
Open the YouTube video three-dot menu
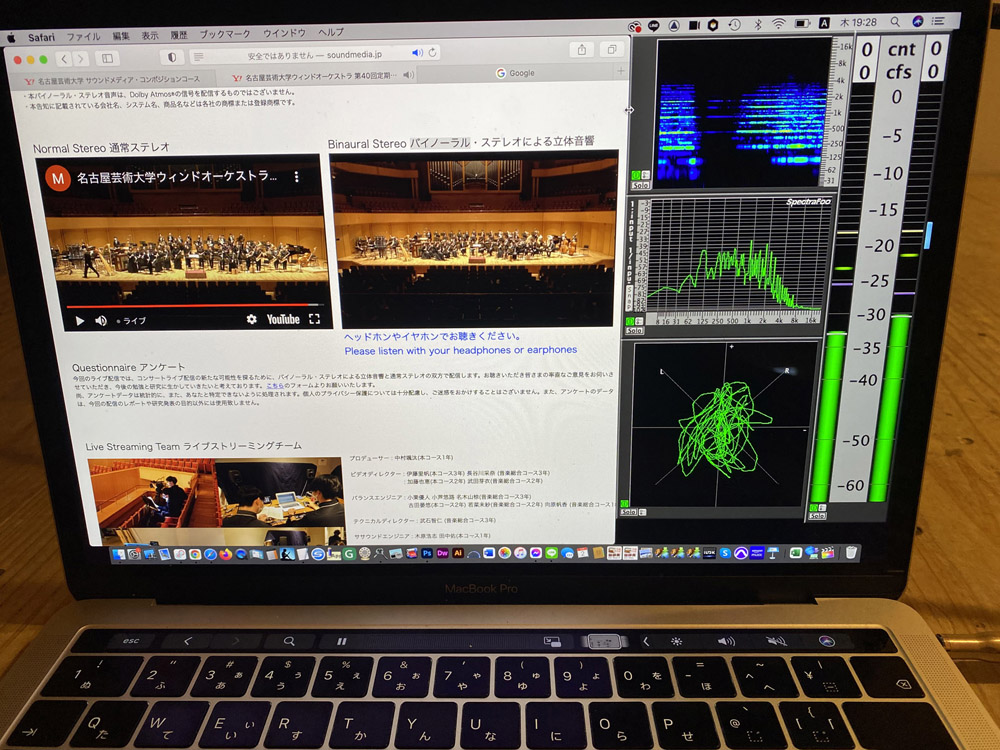296,177
